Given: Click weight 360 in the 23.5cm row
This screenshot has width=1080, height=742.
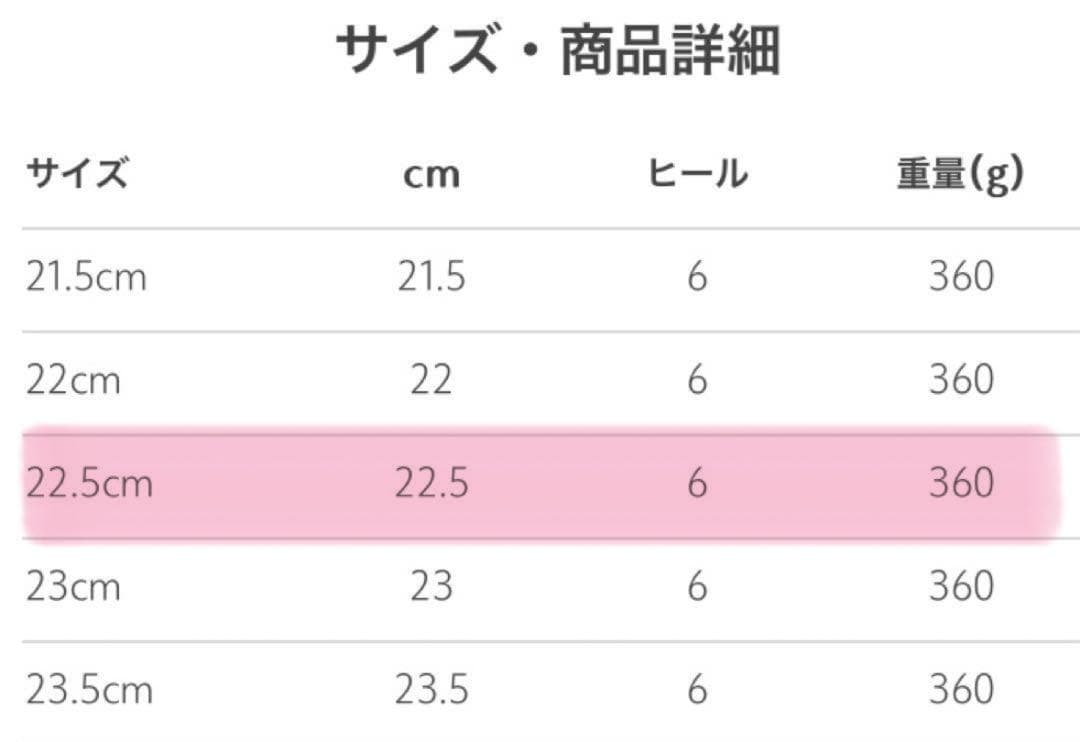Looking at the screenshot, I should coord(961,690).
